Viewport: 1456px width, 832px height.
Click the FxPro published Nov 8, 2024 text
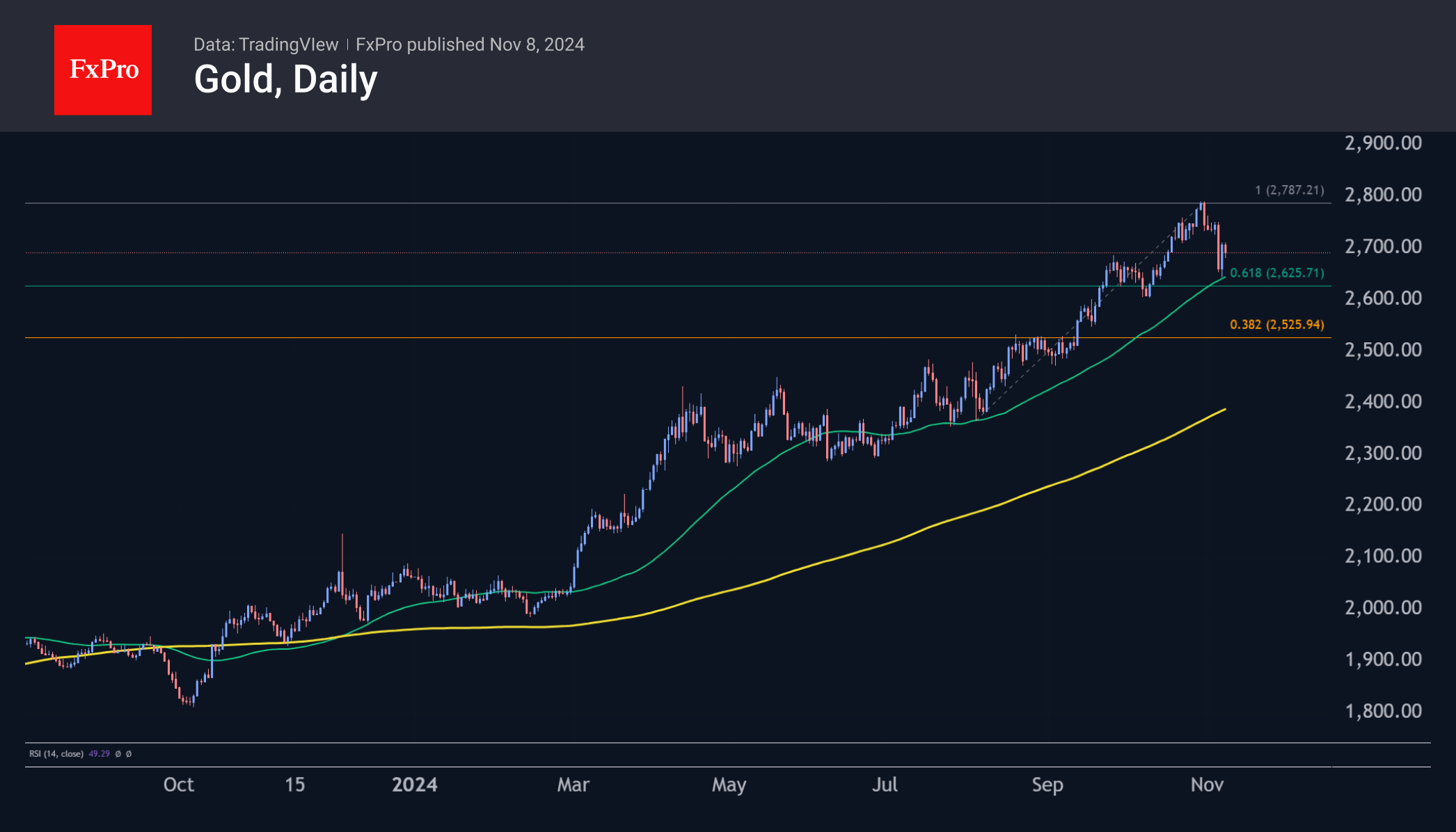point(470,45)
